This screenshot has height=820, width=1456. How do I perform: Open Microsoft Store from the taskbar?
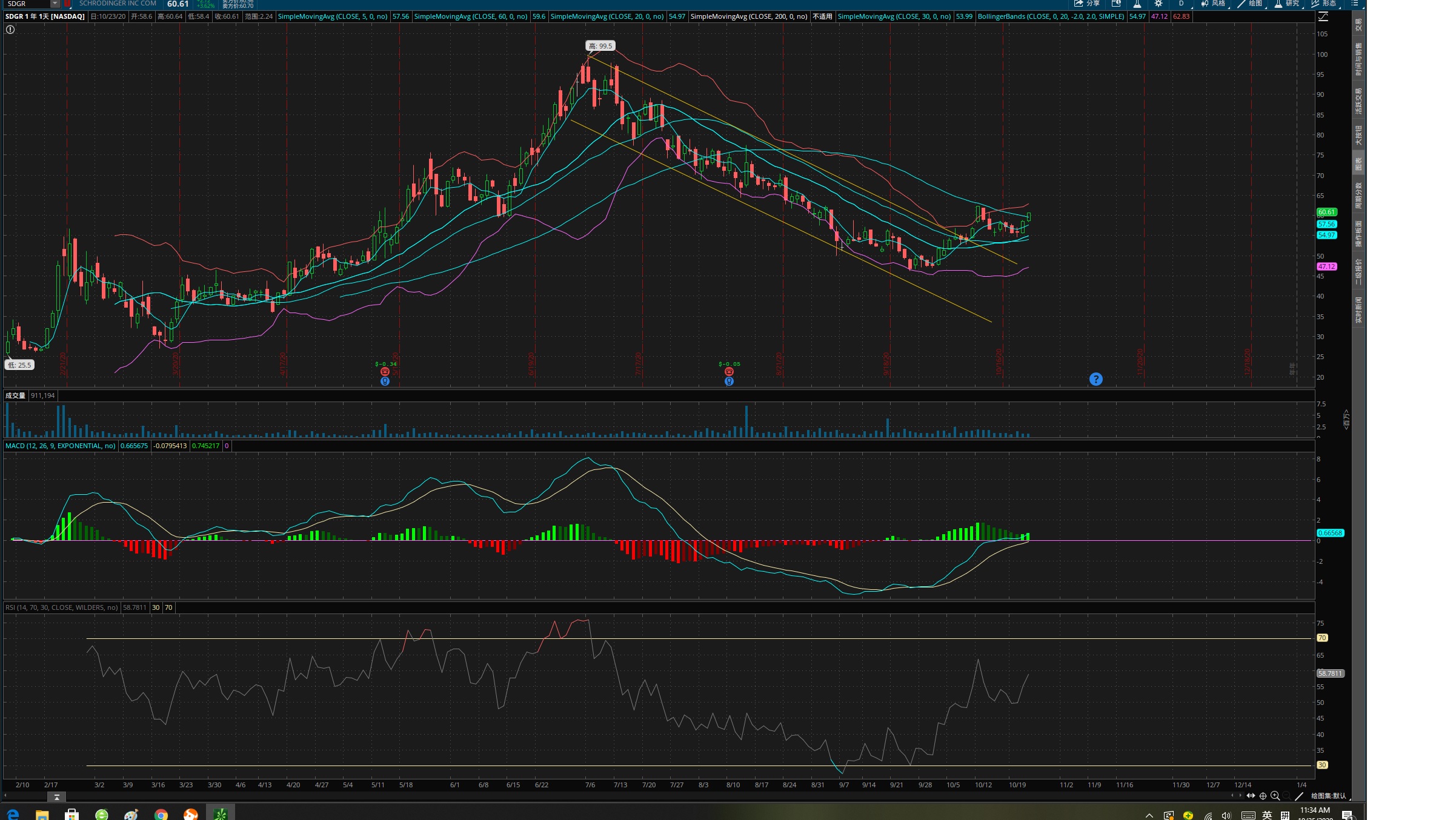(71, 814)
